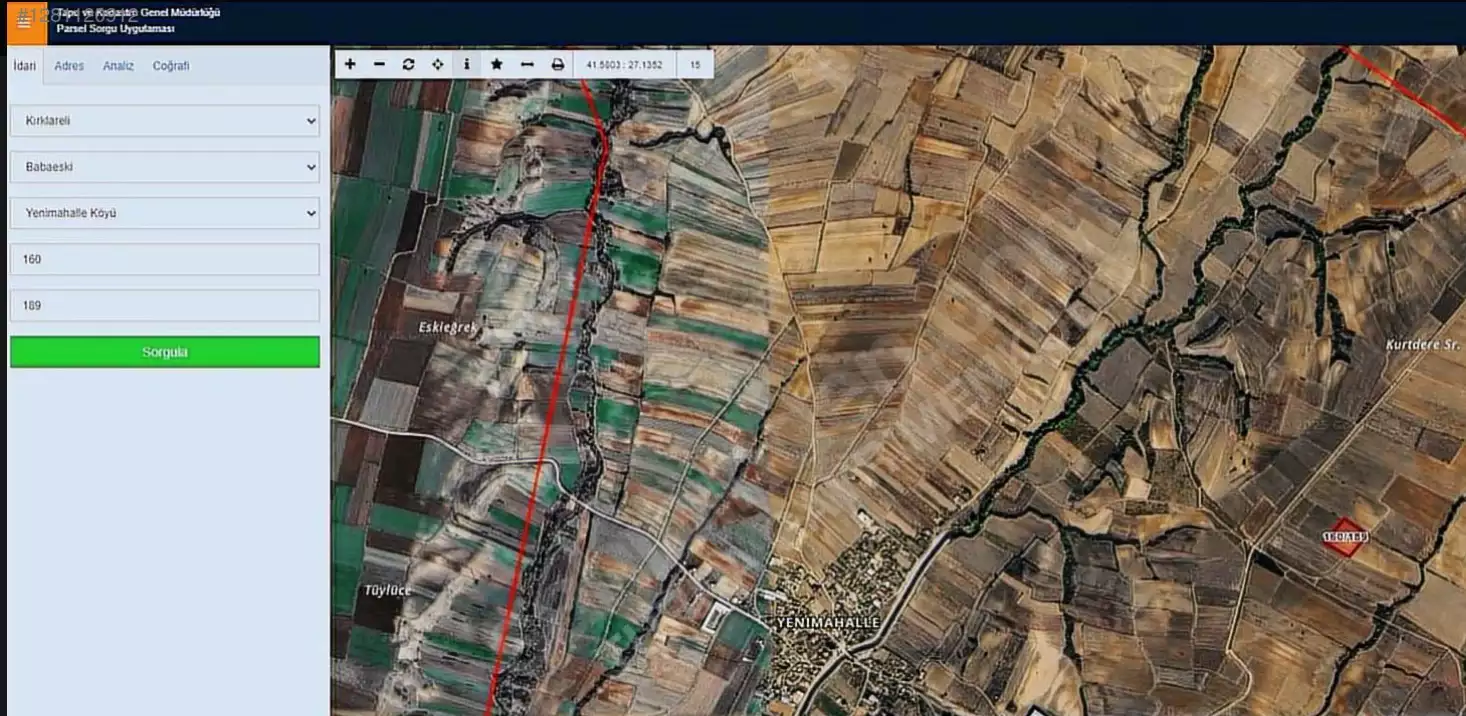This screenshot has height=716, width=1466.
Task: Switch to the Analiz tab
Action: [118, 66]
